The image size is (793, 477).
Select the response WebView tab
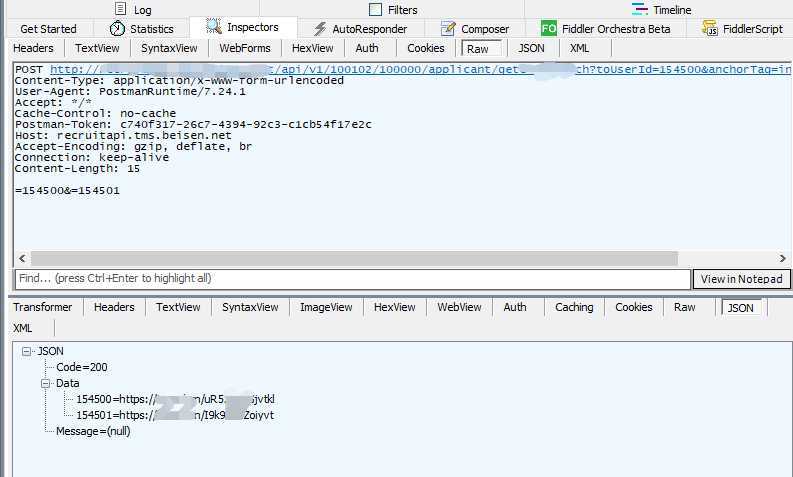click(x=459, y=308)
